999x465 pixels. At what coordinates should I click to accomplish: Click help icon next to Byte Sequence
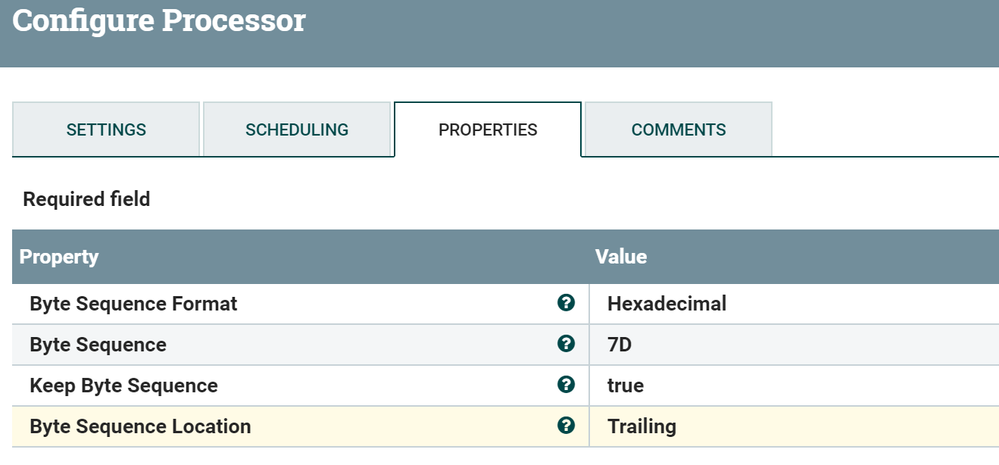pos(566,344)
